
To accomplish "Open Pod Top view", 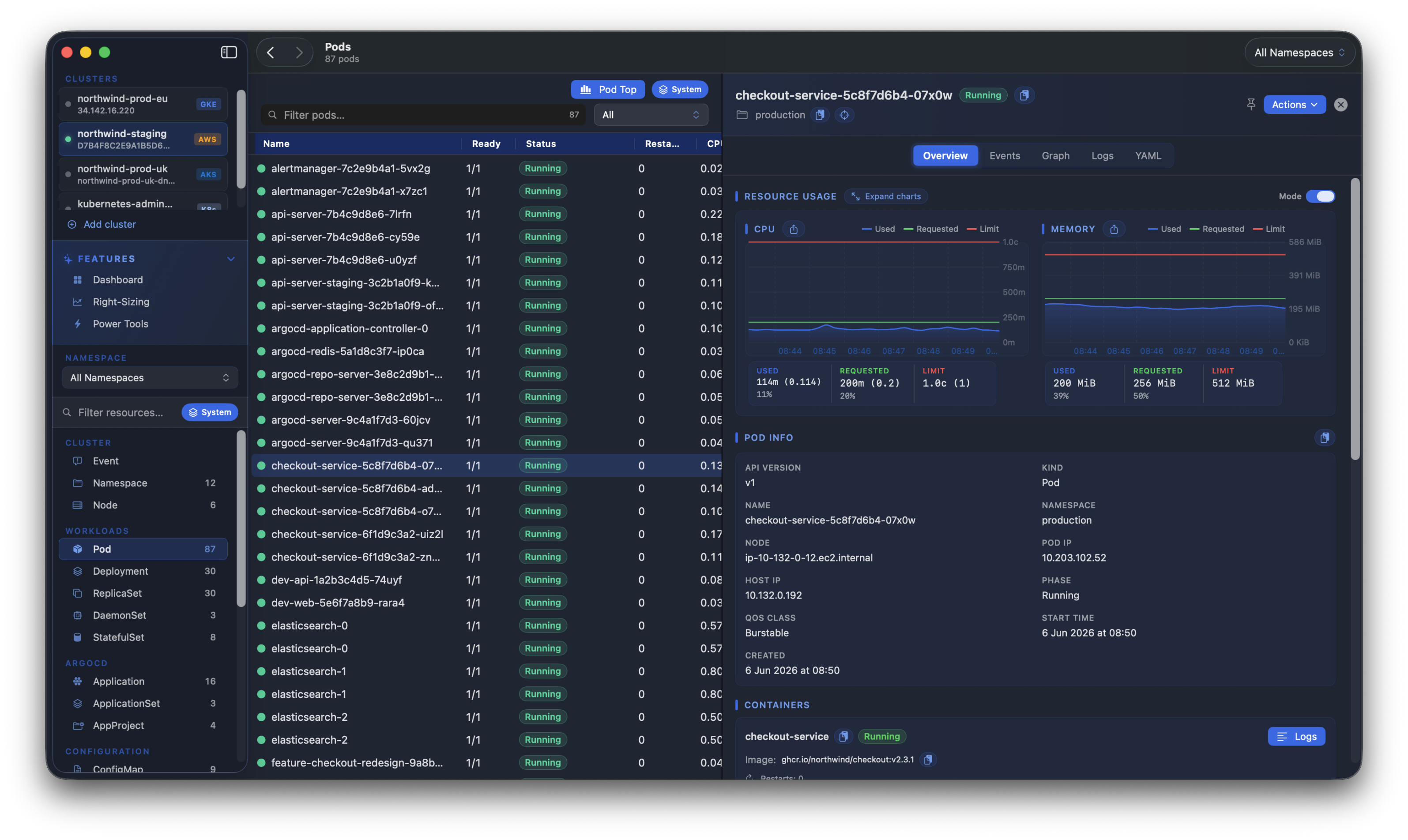I will tap(608, 90).
